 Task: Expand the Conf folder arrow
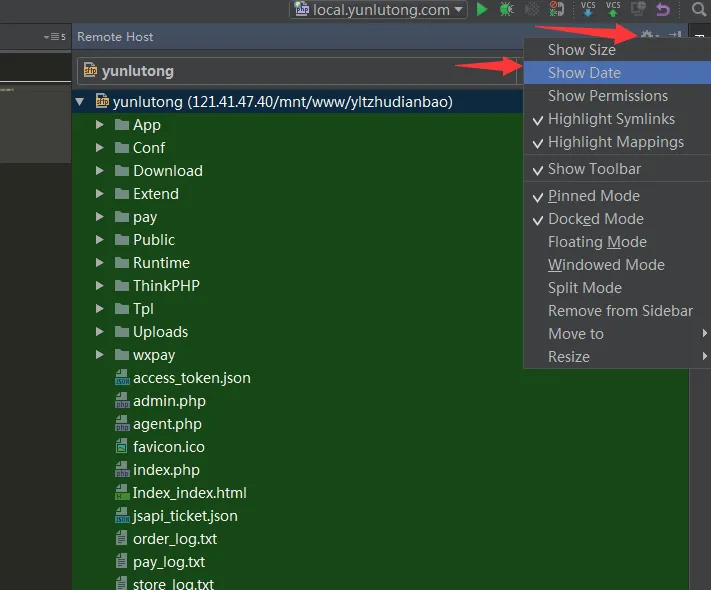[100, 147]
